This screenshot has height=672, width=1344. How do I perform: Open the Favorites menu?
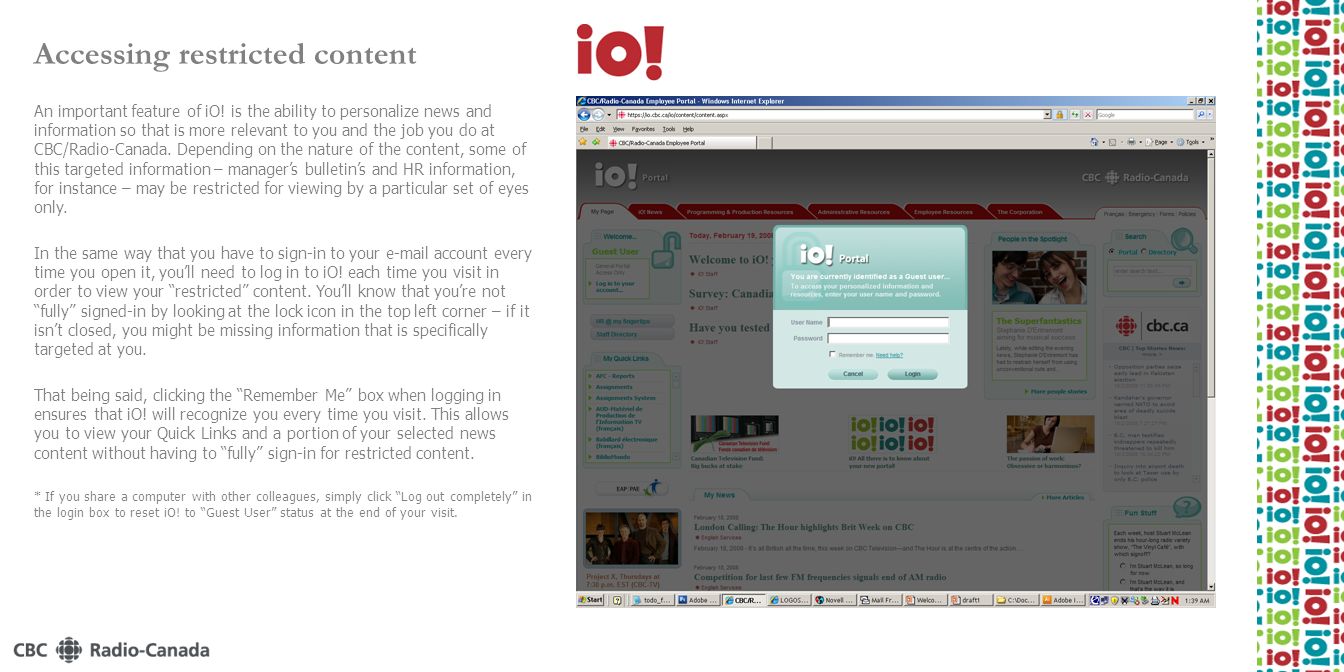click(x=643, y=129)
